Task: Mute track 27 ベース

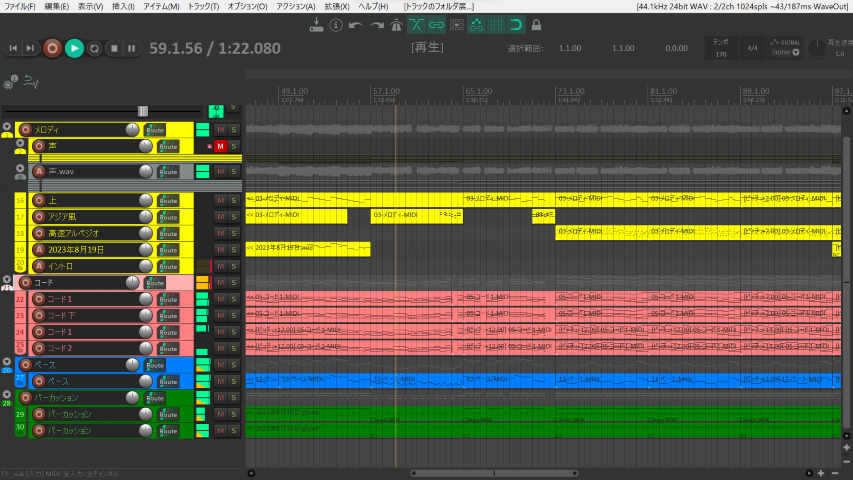Action: click(220, 381)
